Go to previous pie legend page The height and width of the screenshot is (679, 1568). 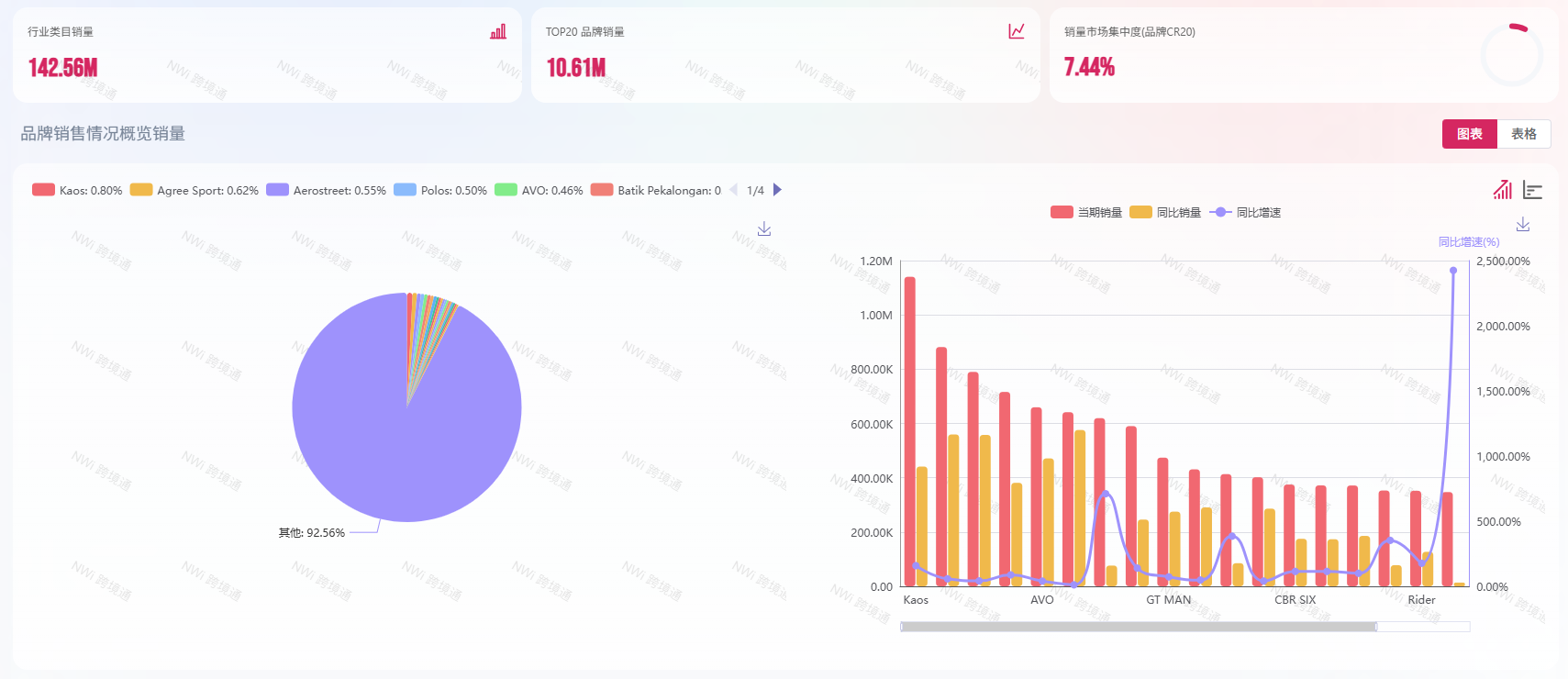click(x=733, y=190)
